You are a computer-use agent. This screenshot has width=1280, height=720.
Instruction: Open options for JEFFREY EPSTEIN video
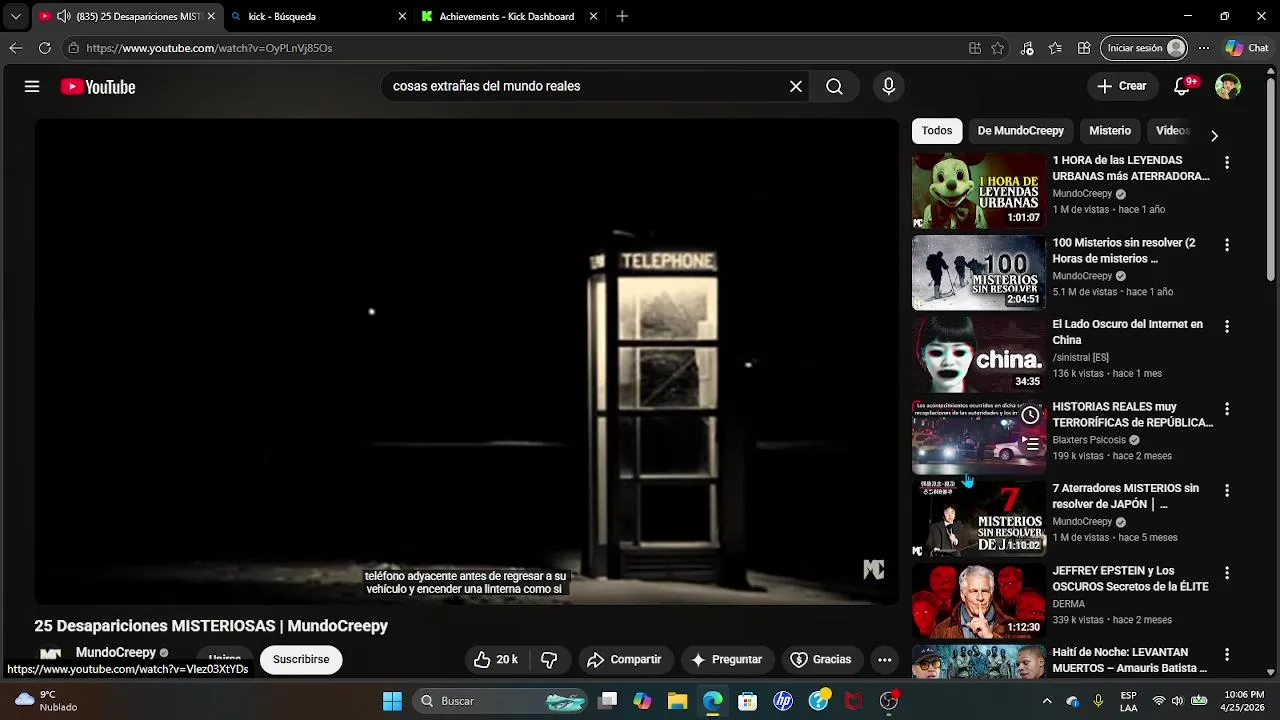click(x=1227, y=572)
